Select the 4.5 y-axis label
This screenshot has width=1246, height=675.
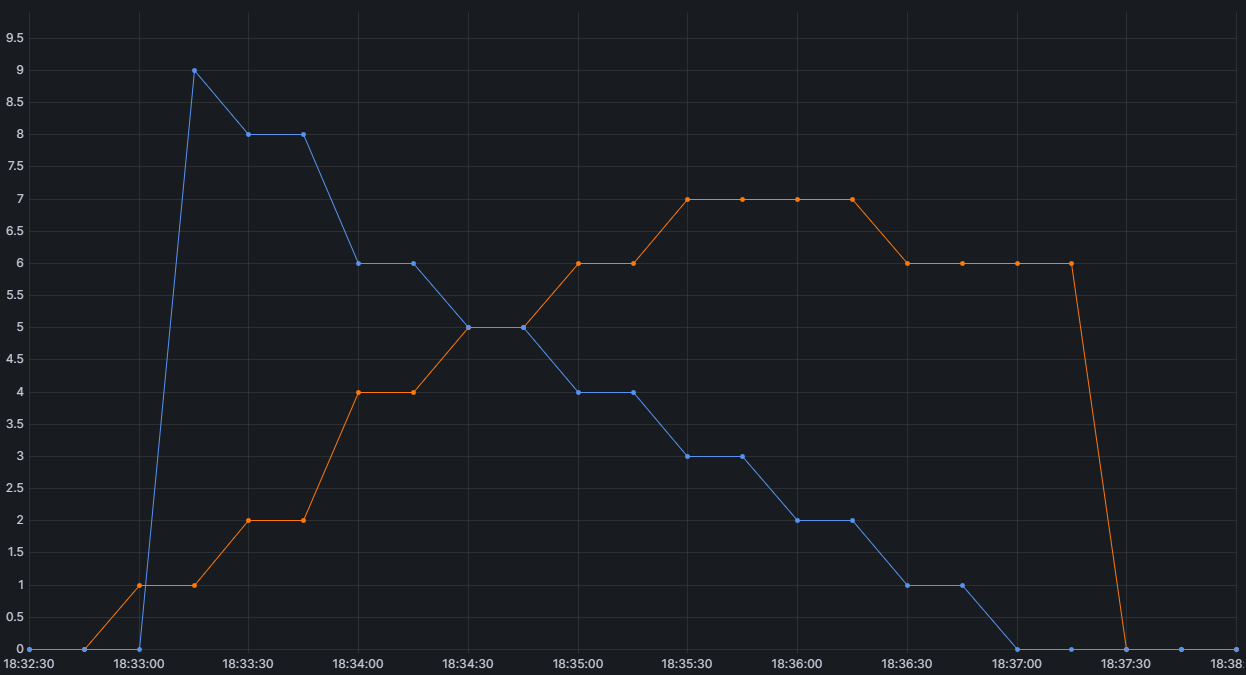(x=15, y=360)
